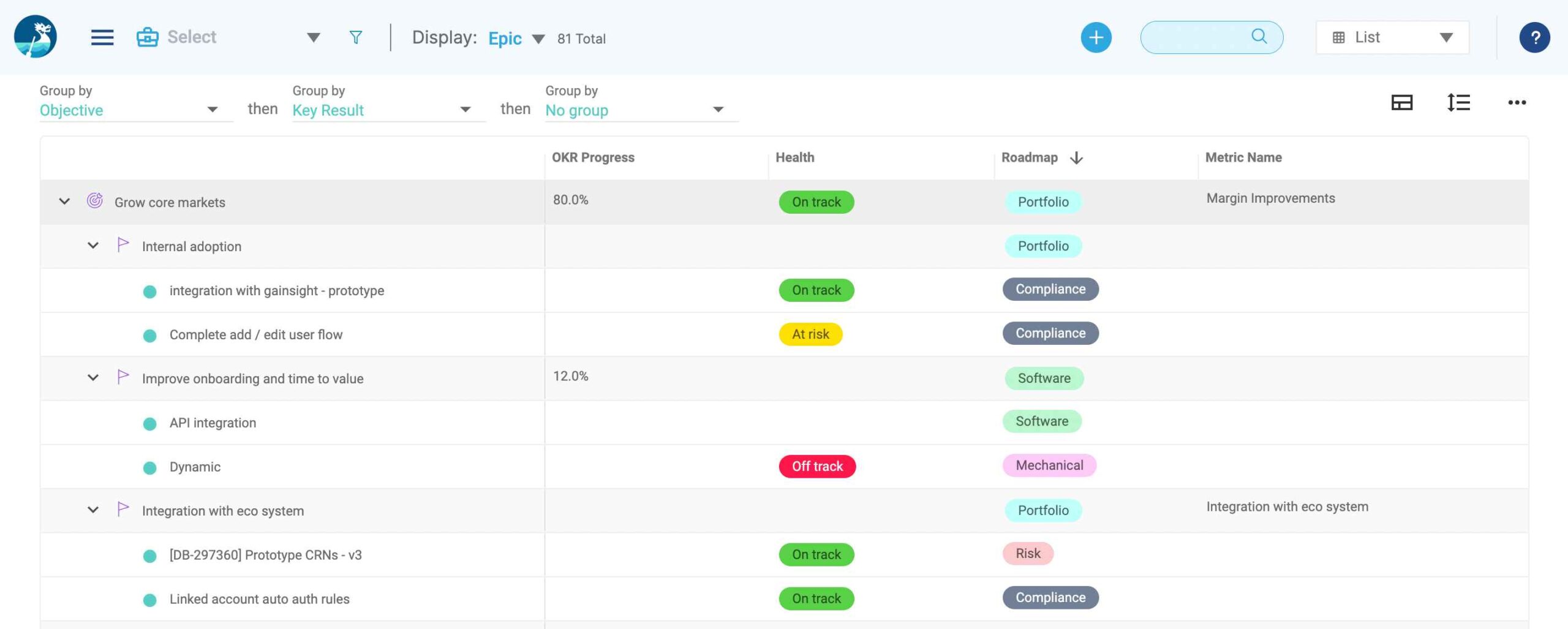Click On track badge for Linked account row

point(816,599)
